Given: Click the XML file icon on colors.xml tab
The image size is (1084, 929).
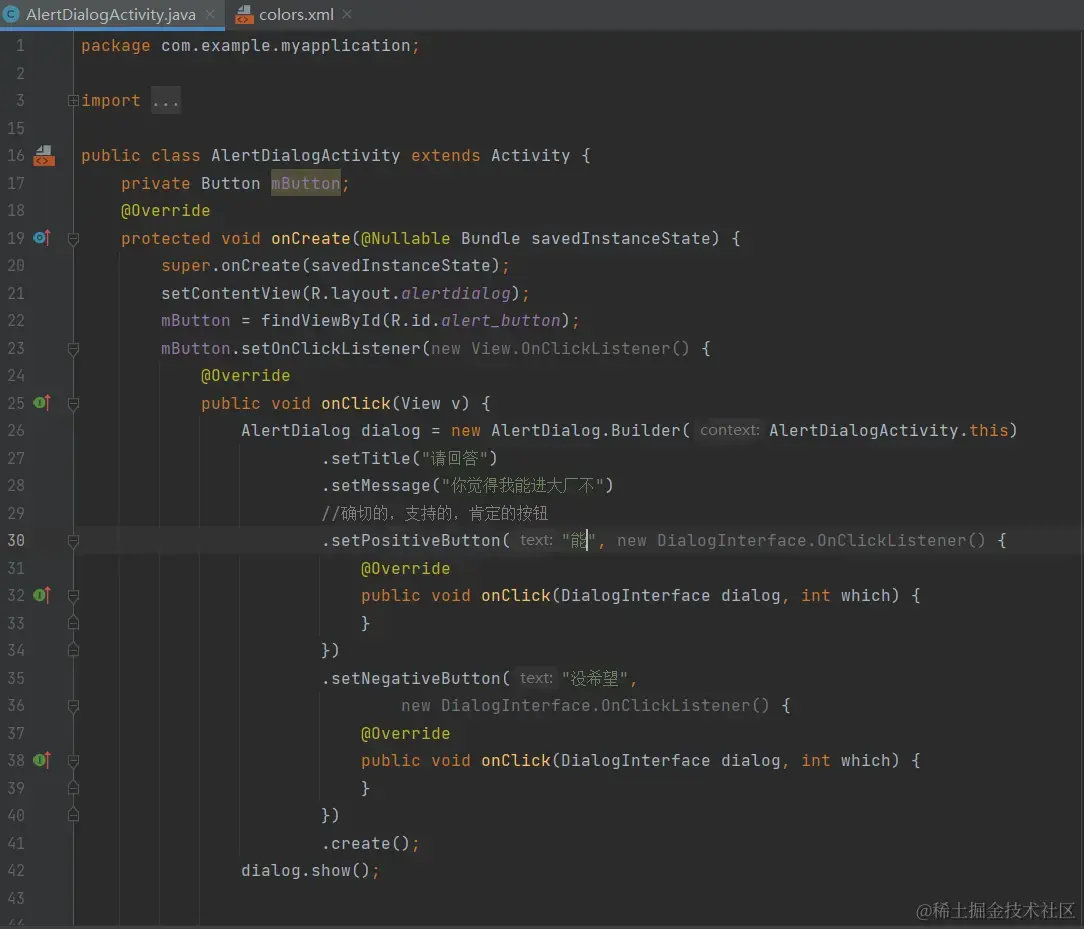Looking at the screenshot, I should click(x=244, y=15).
